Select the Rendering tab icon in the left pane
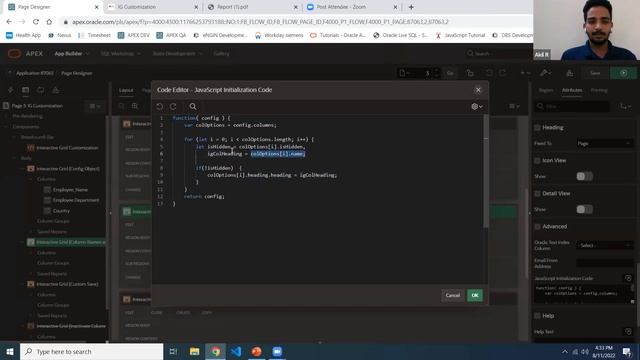This screenshot has width=640, height=360. (25, 90)
